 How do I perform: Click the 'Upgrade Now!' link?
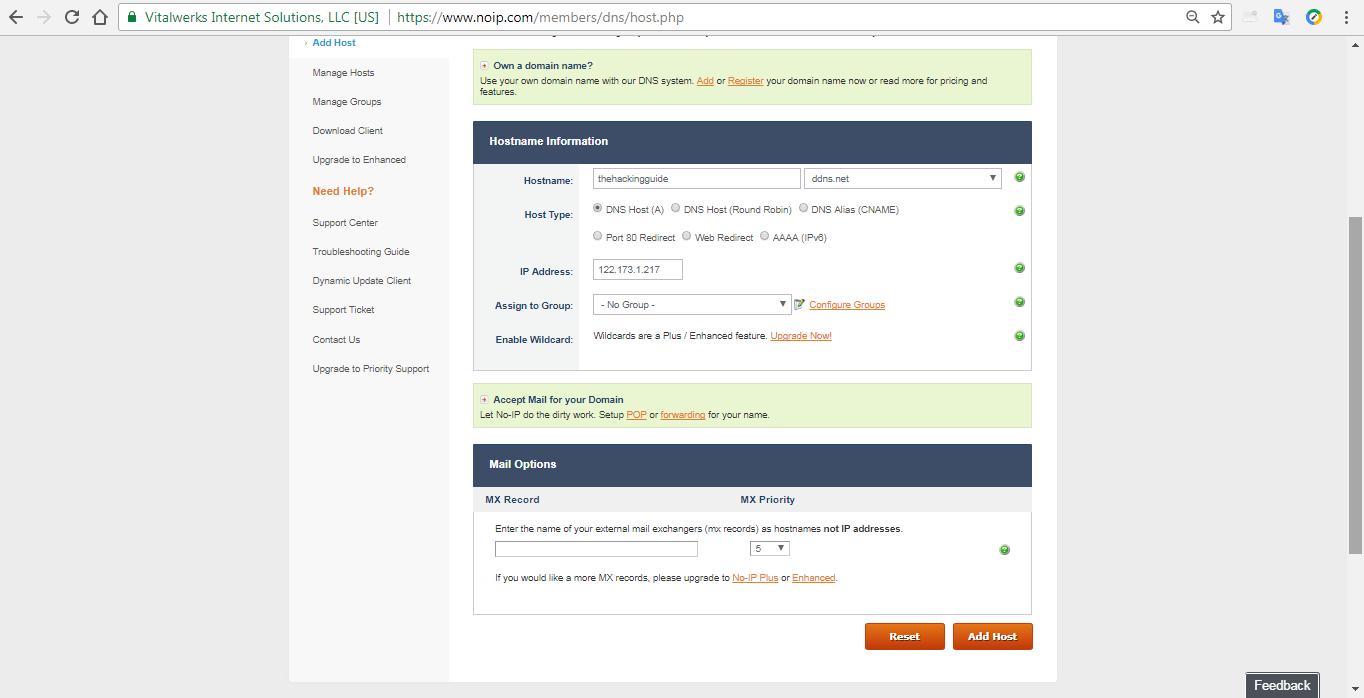pos(801,336)
